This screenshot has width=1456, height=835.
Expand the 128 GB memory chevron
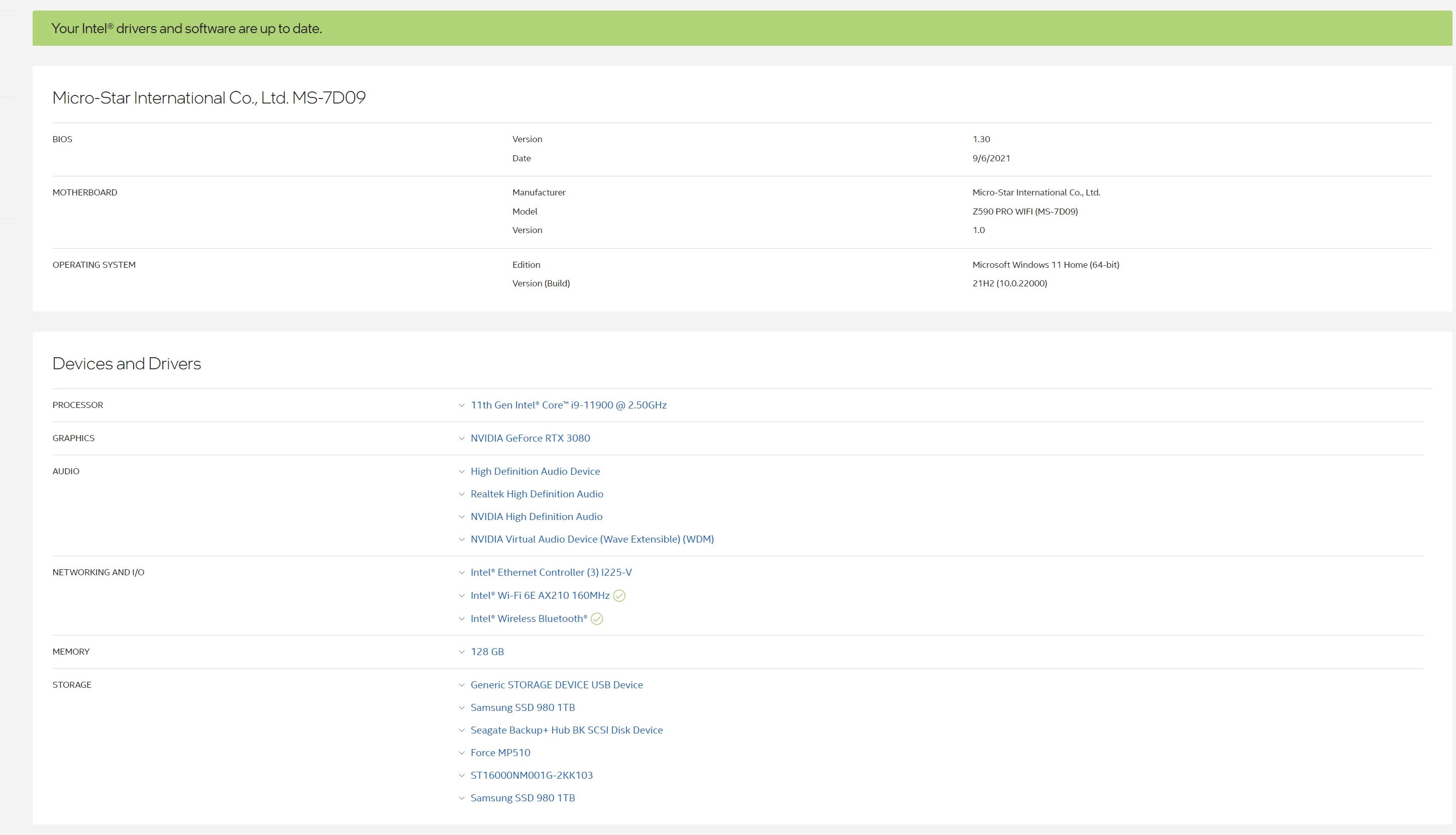point(462,652)
